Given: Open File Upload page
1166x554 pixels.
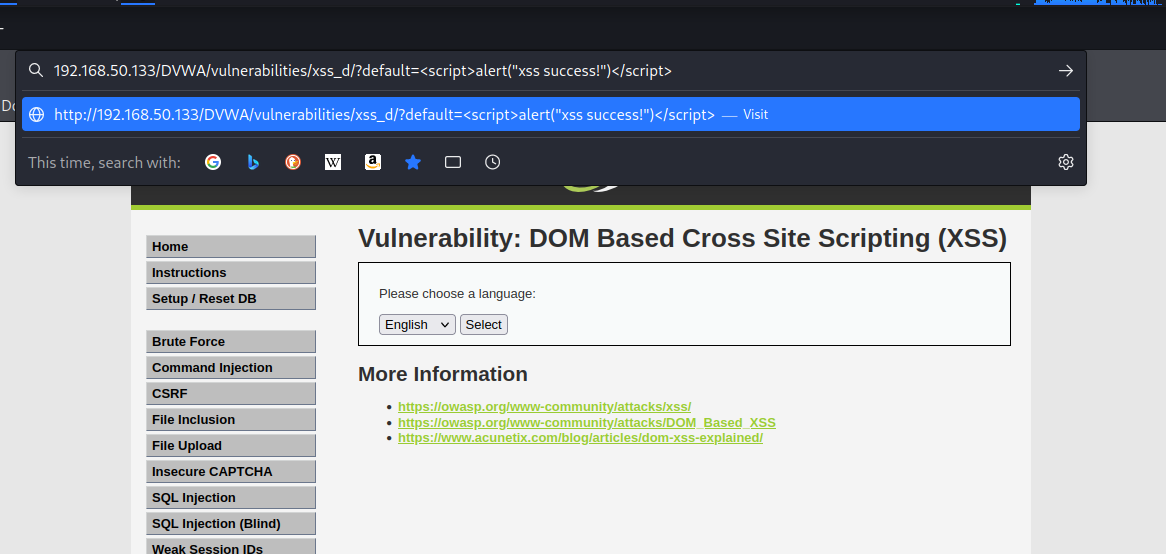Looking at the screenshot, I should click(x=231, y=445).
